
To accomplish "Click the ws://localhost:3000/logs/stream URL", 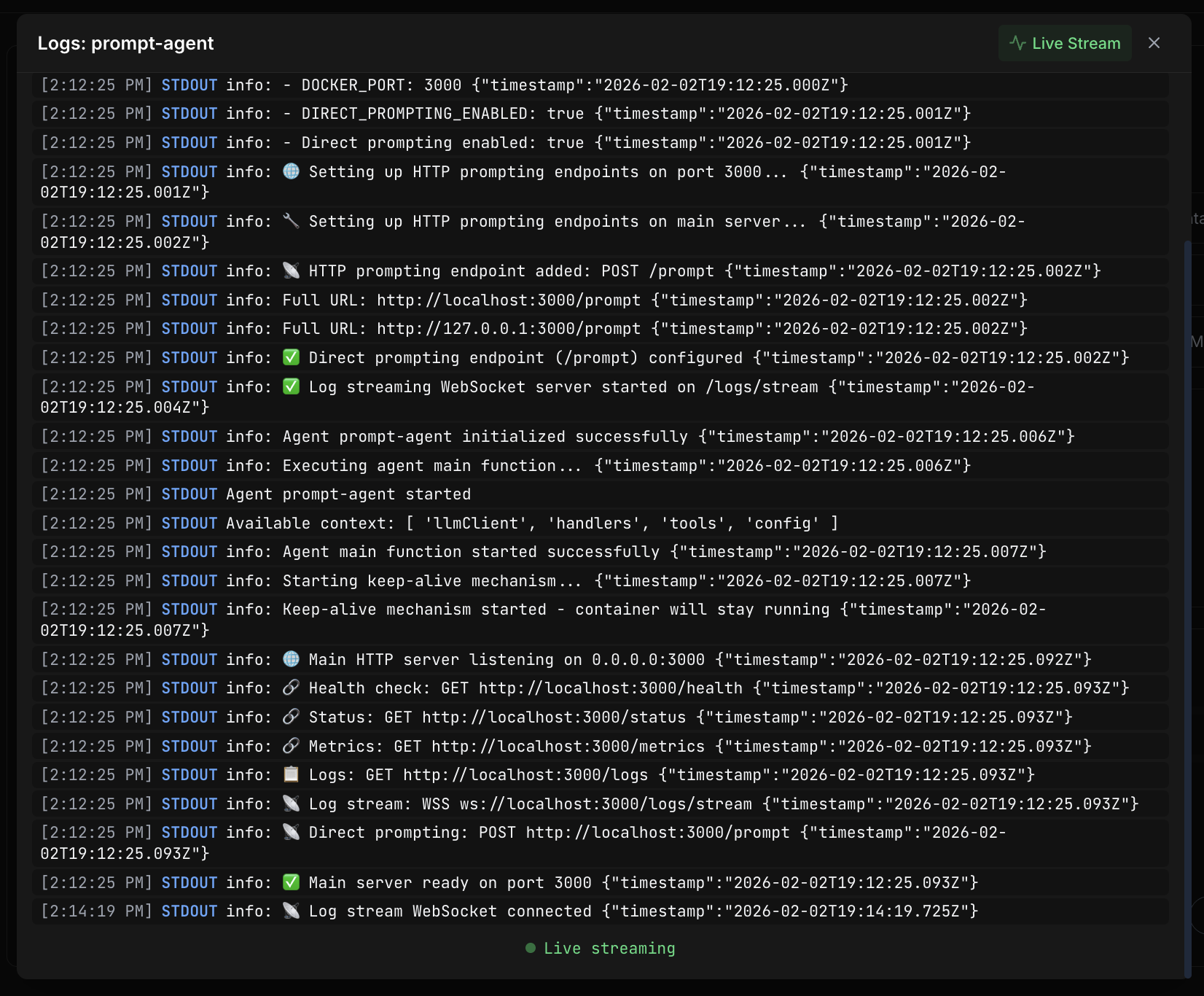I will click(606, 804).
